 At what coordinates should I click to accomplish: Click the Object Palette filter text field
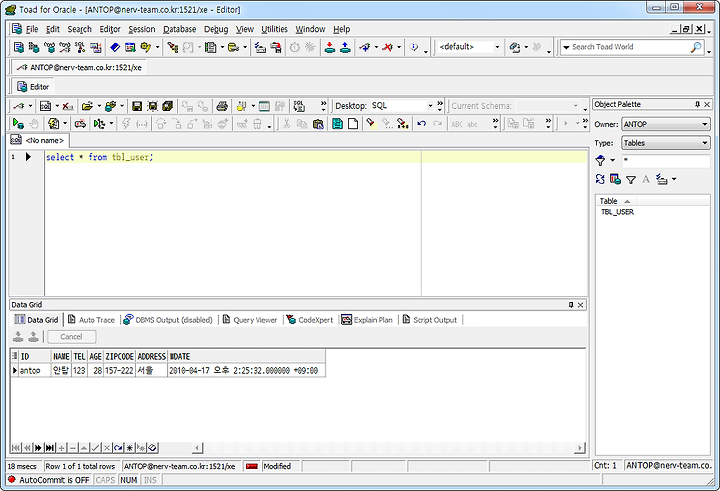pyautogui.click(x=665, y=160)
